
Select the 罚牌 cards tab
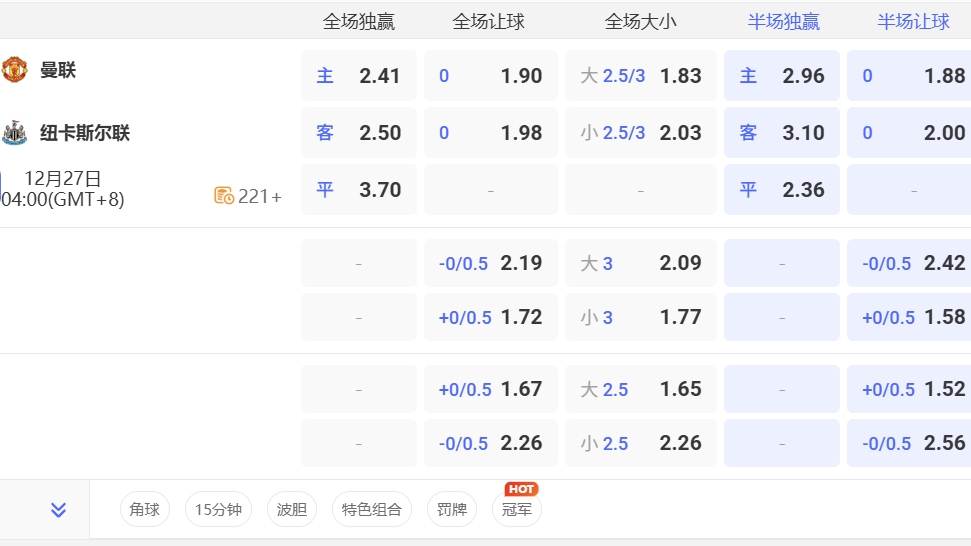tap(452, 510)
